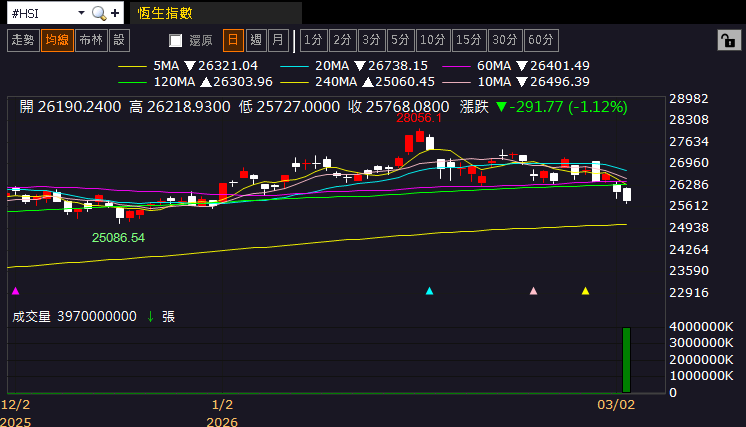Choose the 15分 interval
This screenshot has width=746, height=427.
point(469,40)
